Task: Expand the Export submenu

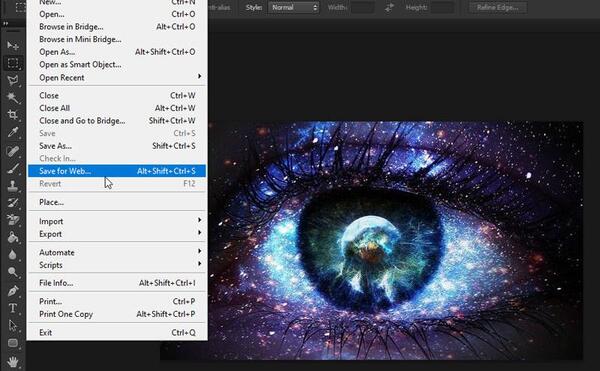Action: [117, 234]
